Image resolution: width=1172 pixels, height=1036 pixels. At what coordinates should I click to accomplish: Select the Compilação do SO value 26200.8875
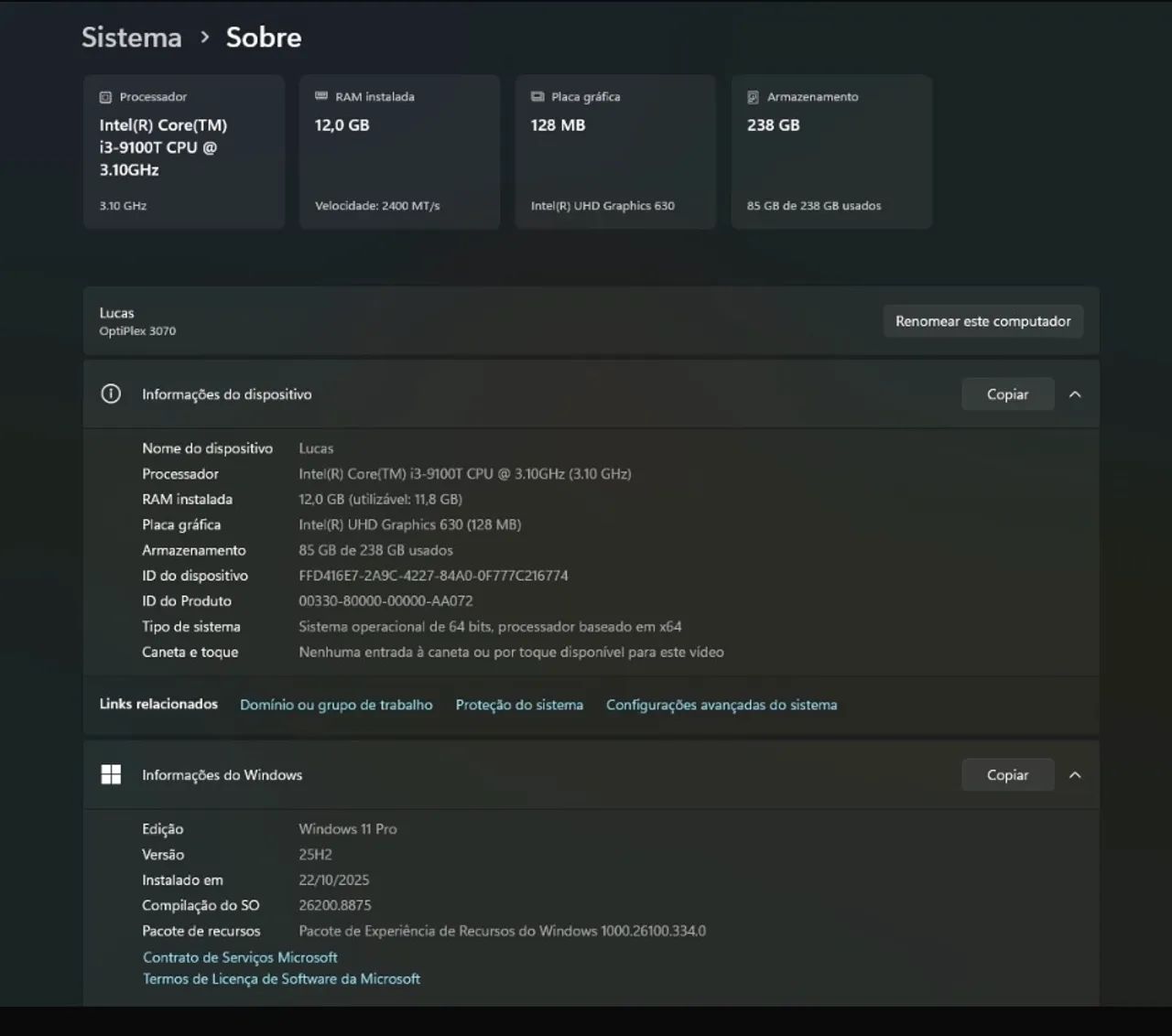pyautogui.click(x=335, y=905)
